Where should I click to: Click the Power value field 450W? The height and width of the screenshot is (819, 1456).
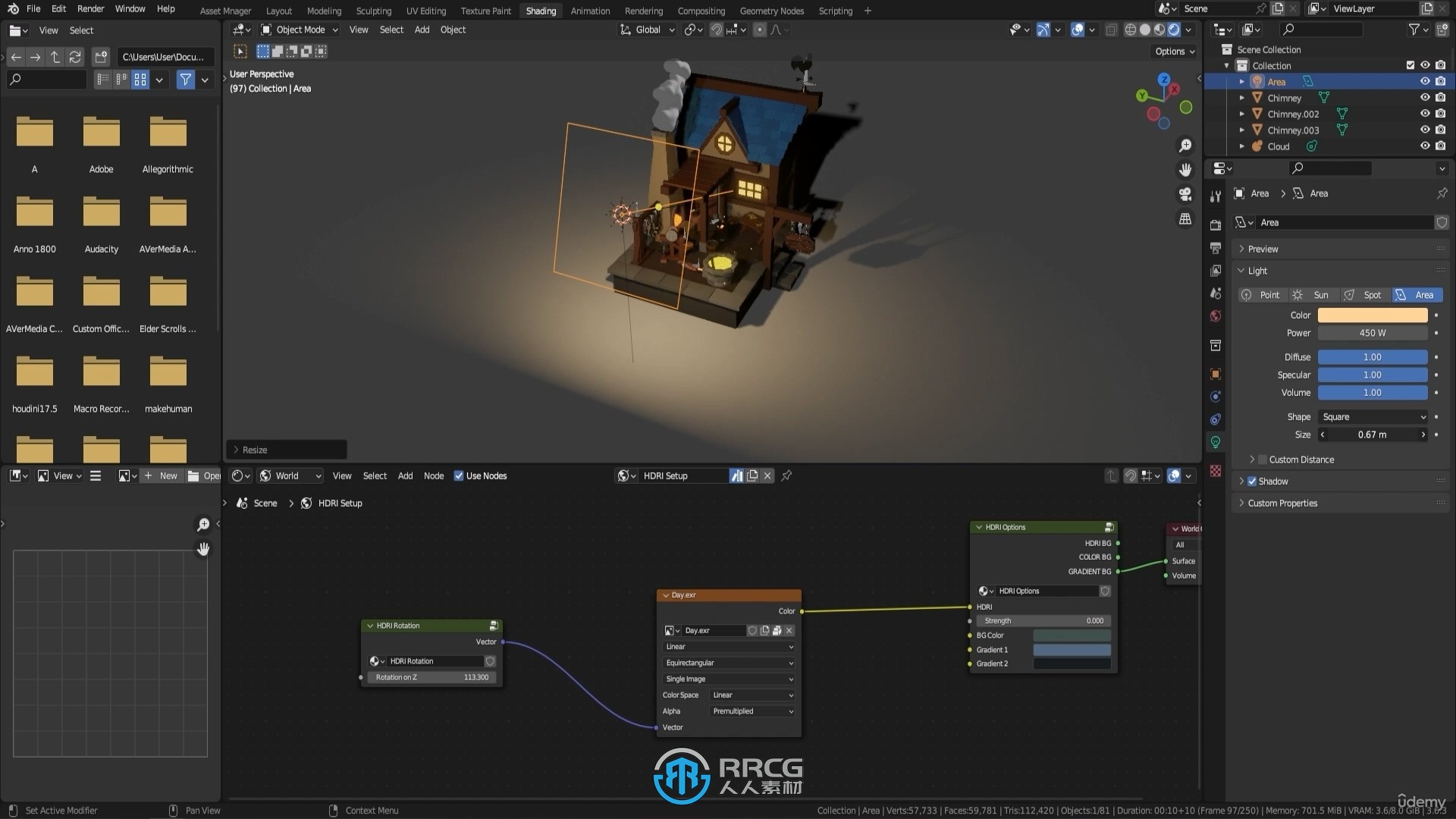pyautogui.click(x=1373, y=332)
